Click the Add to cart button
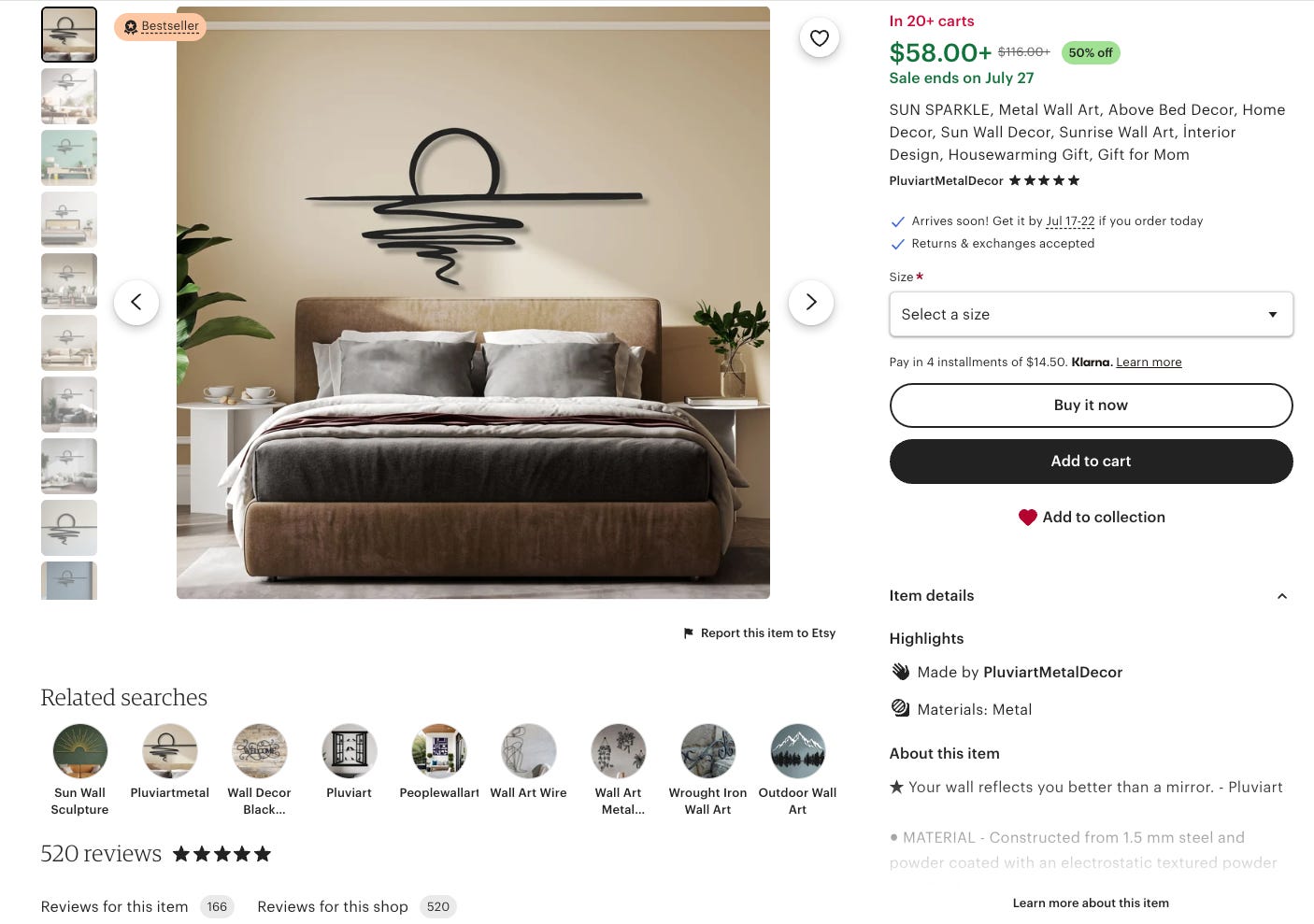The width and height of the screenshot is (1314, 924). 1091,462
